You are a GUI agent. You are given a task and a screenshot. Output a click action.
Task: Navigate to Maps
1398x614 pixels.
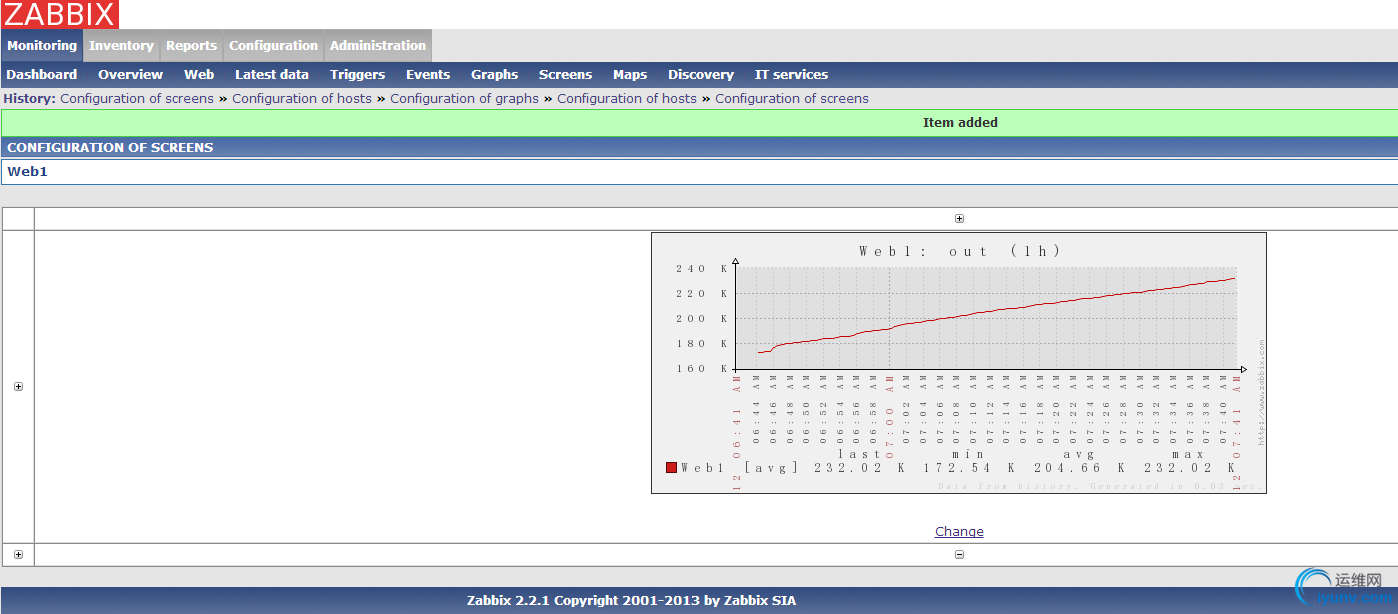pyautogui.click(x=630, y=75)
